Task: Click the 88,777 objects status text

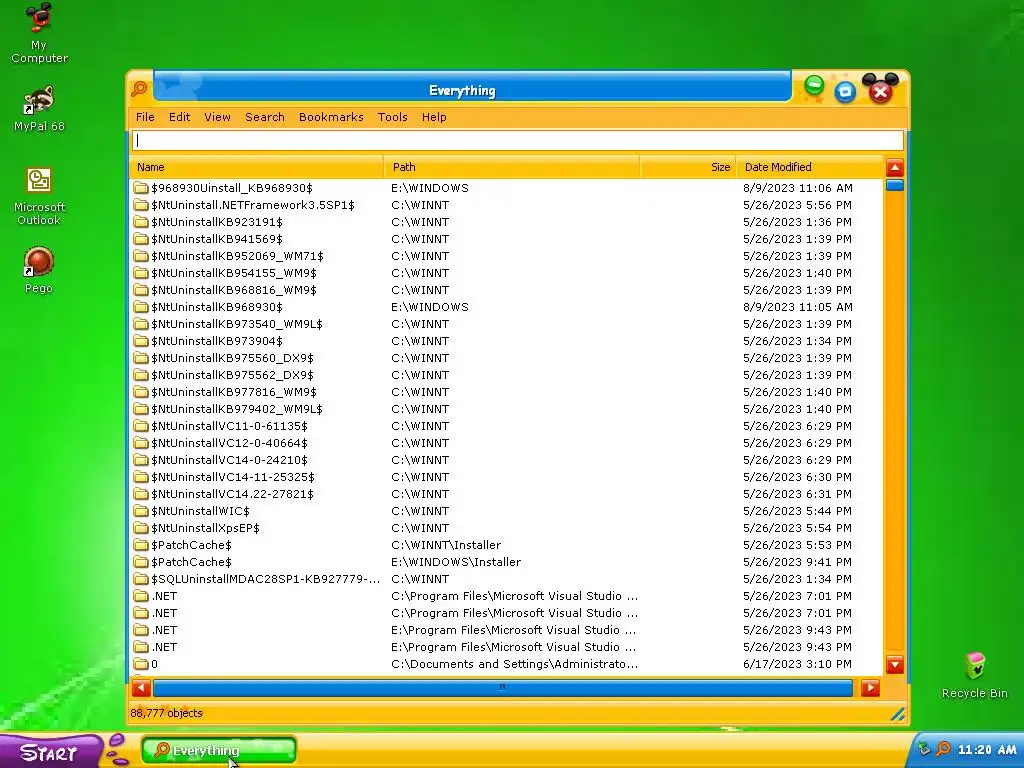Action: pos(167,713)
